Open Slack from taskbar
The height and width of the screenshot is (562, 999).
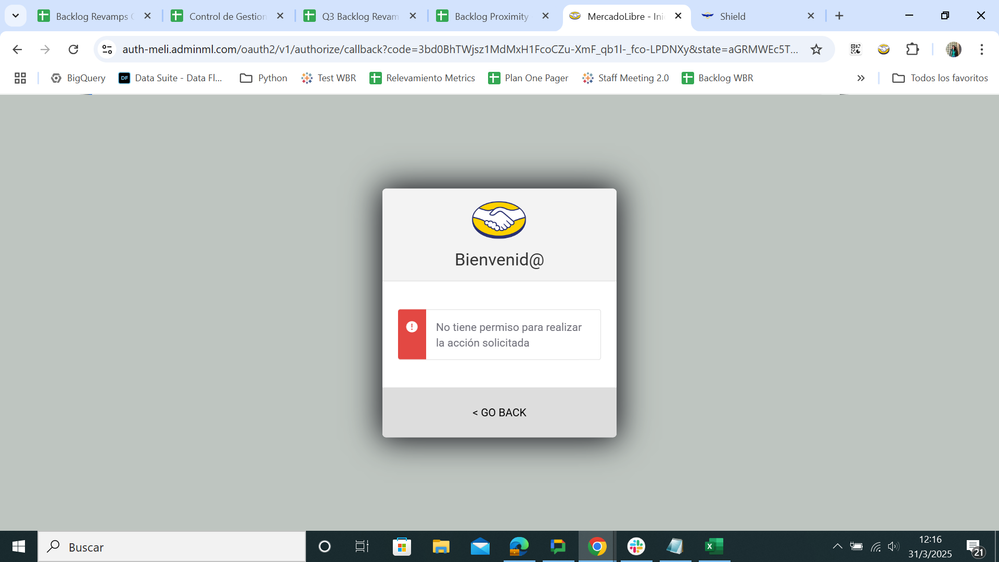636,547
